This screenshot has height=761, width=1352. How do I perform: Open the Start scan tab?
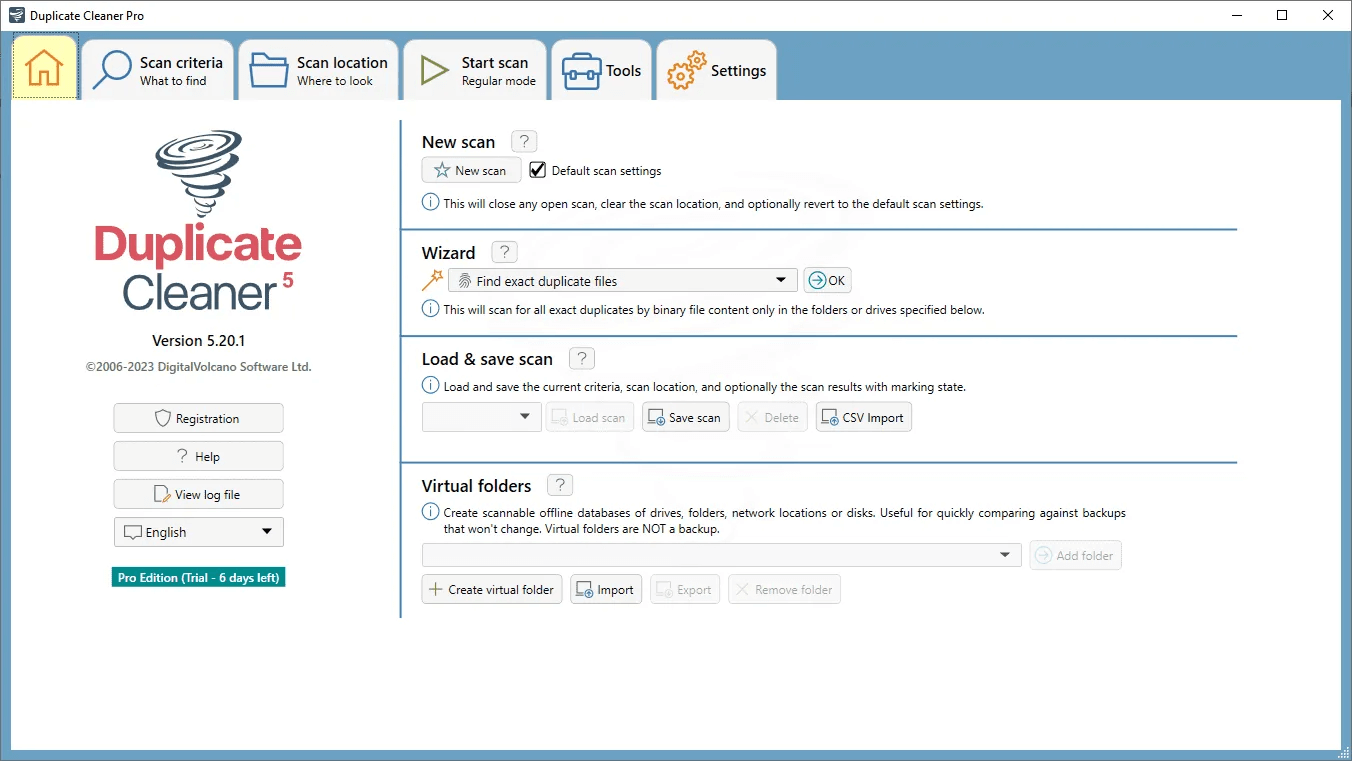coord(476,70)
